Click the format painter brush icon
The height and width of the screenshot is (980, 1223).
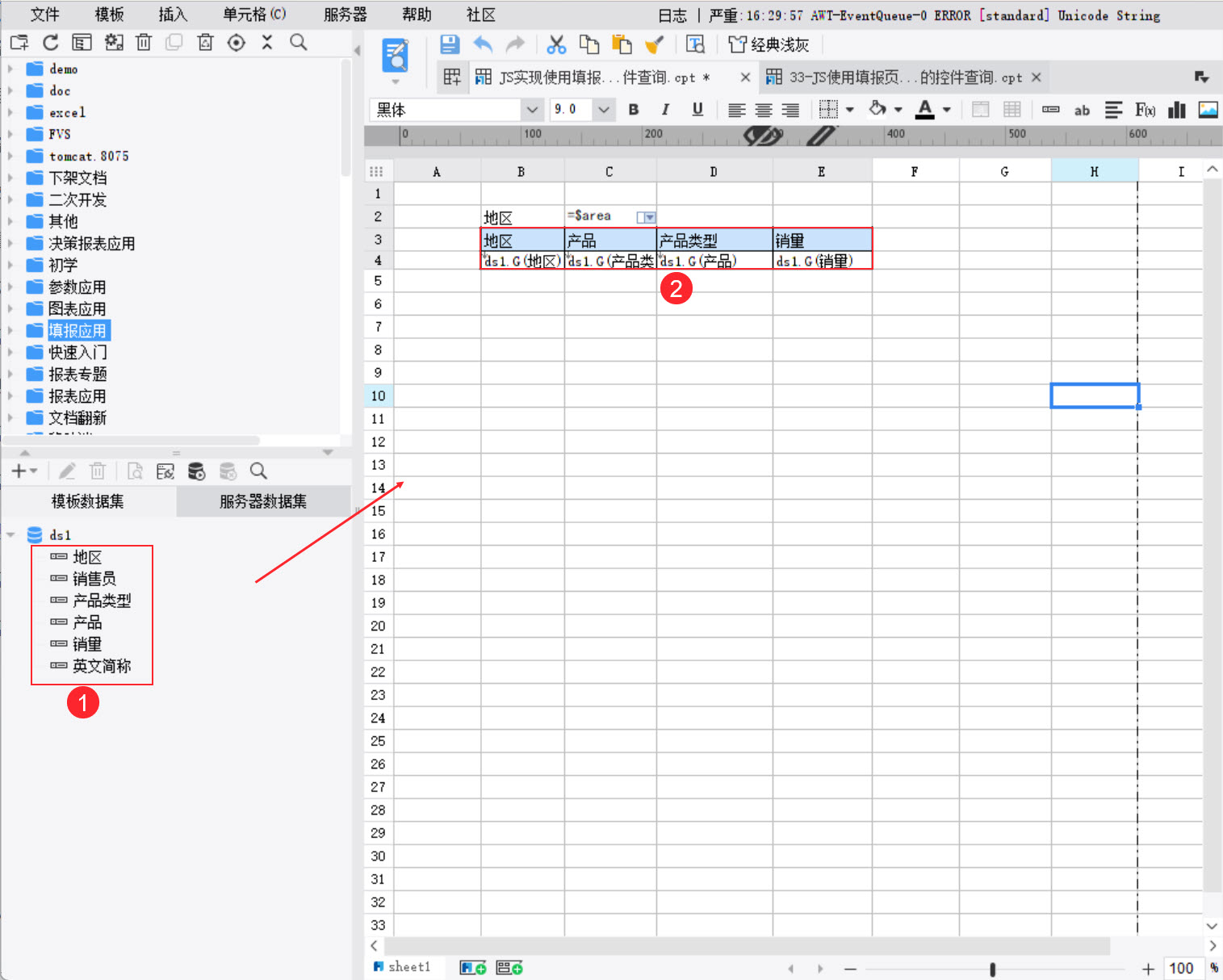click(x=655, y=44)
